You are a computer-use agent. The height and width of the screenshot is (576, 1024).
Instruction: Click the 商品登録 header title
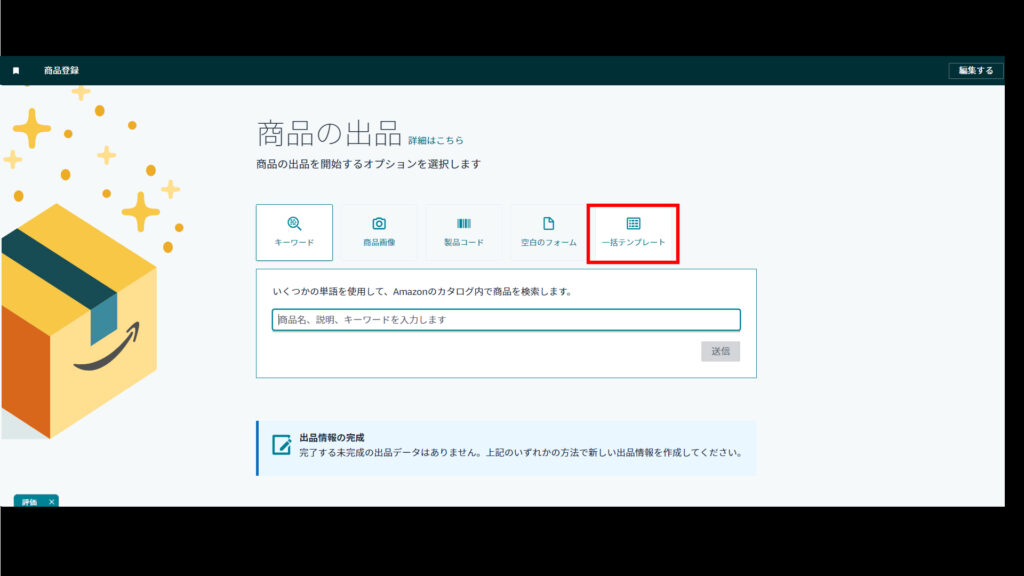[x=61, y=71]
